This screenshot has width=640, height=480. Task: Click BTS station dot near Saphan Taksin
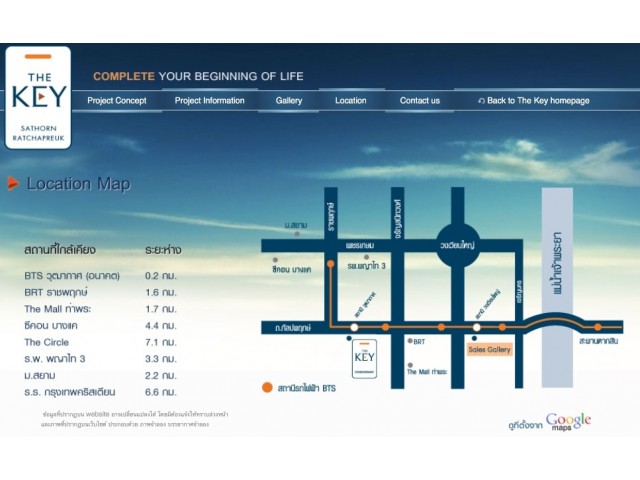tap(598, 327)
